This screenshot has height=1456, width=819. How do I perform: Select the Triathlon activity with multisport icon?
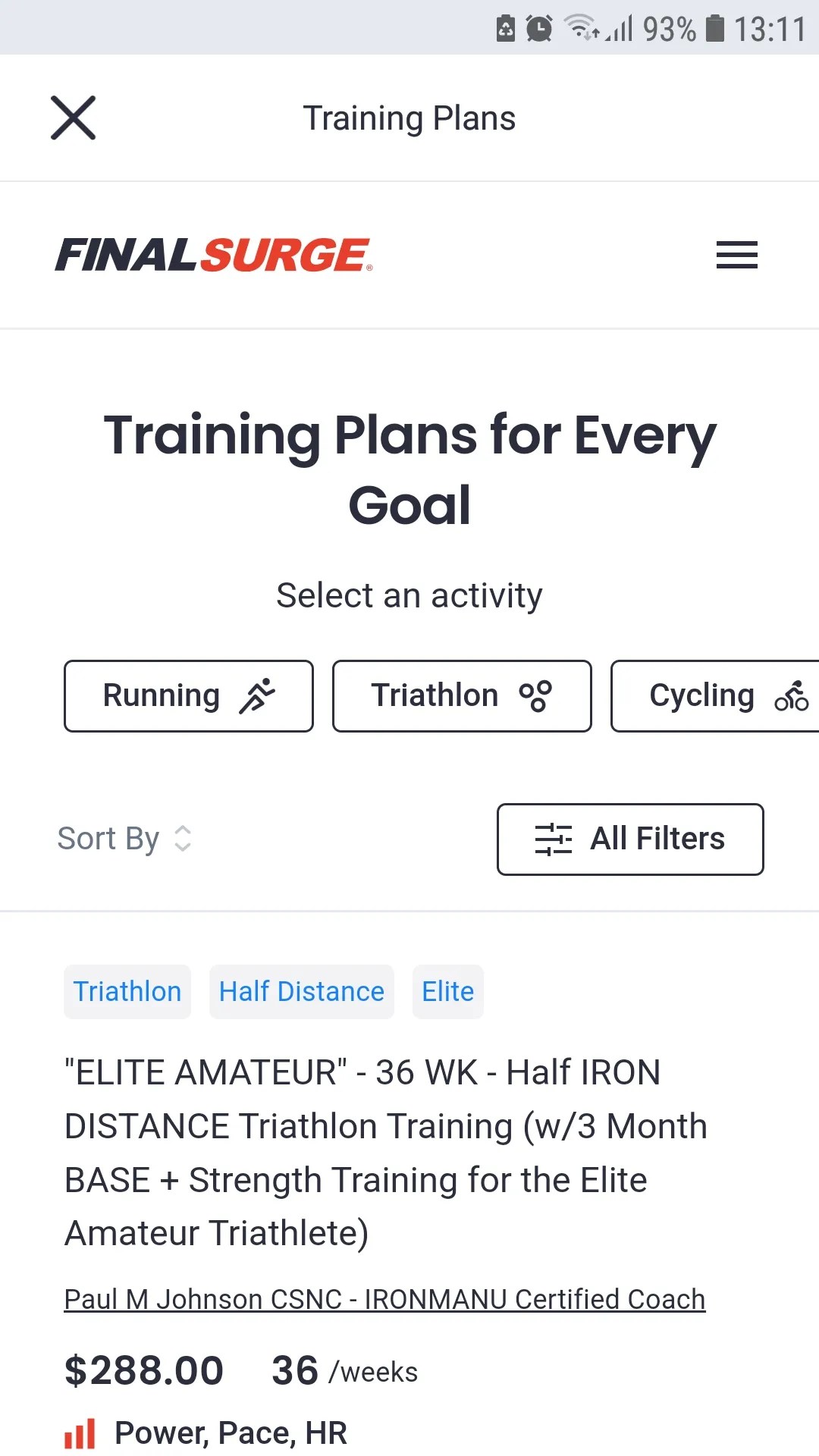pos(461,695)
